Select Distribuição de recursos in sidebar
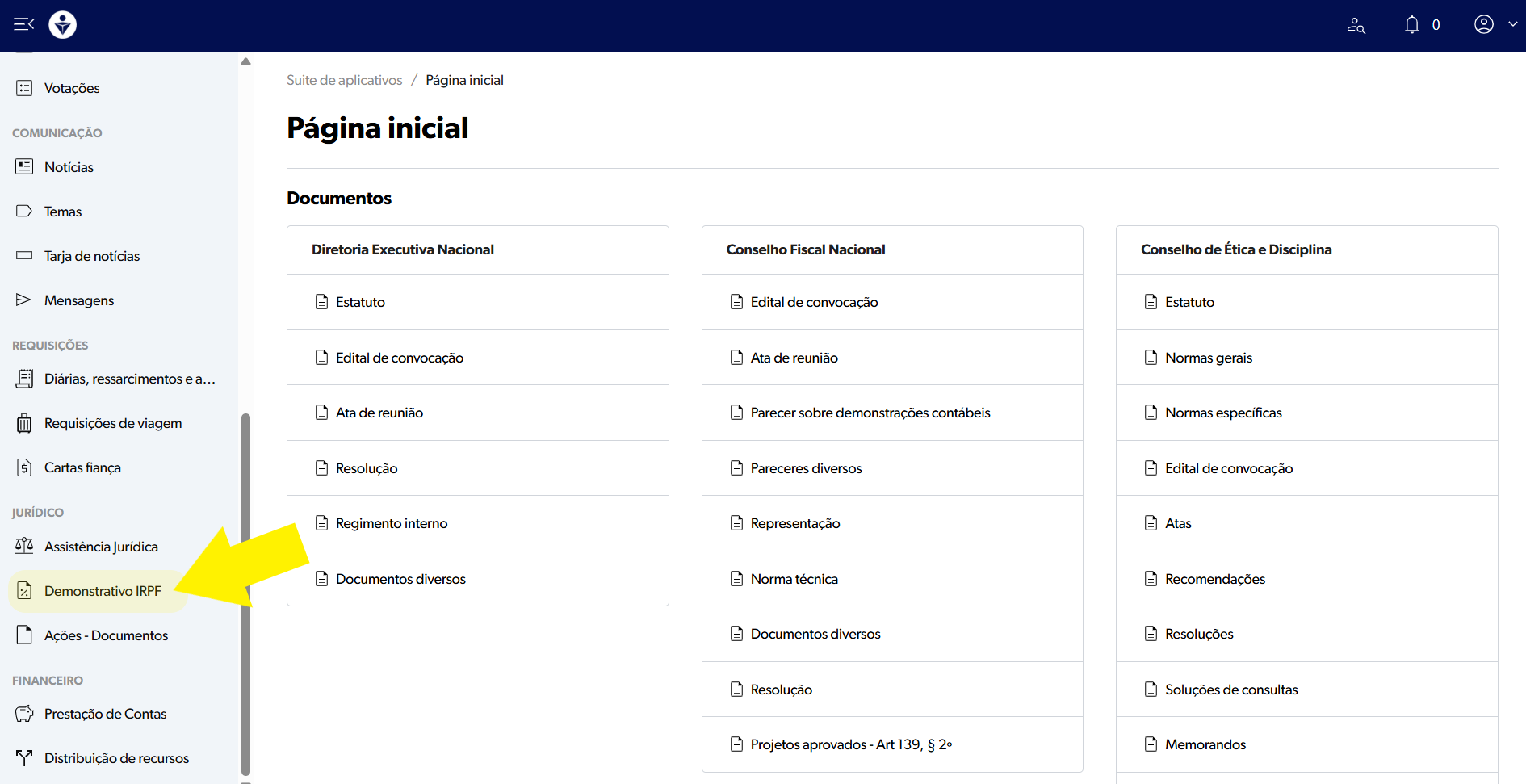This screenshot has width=1526, height=784. [116, 758]
